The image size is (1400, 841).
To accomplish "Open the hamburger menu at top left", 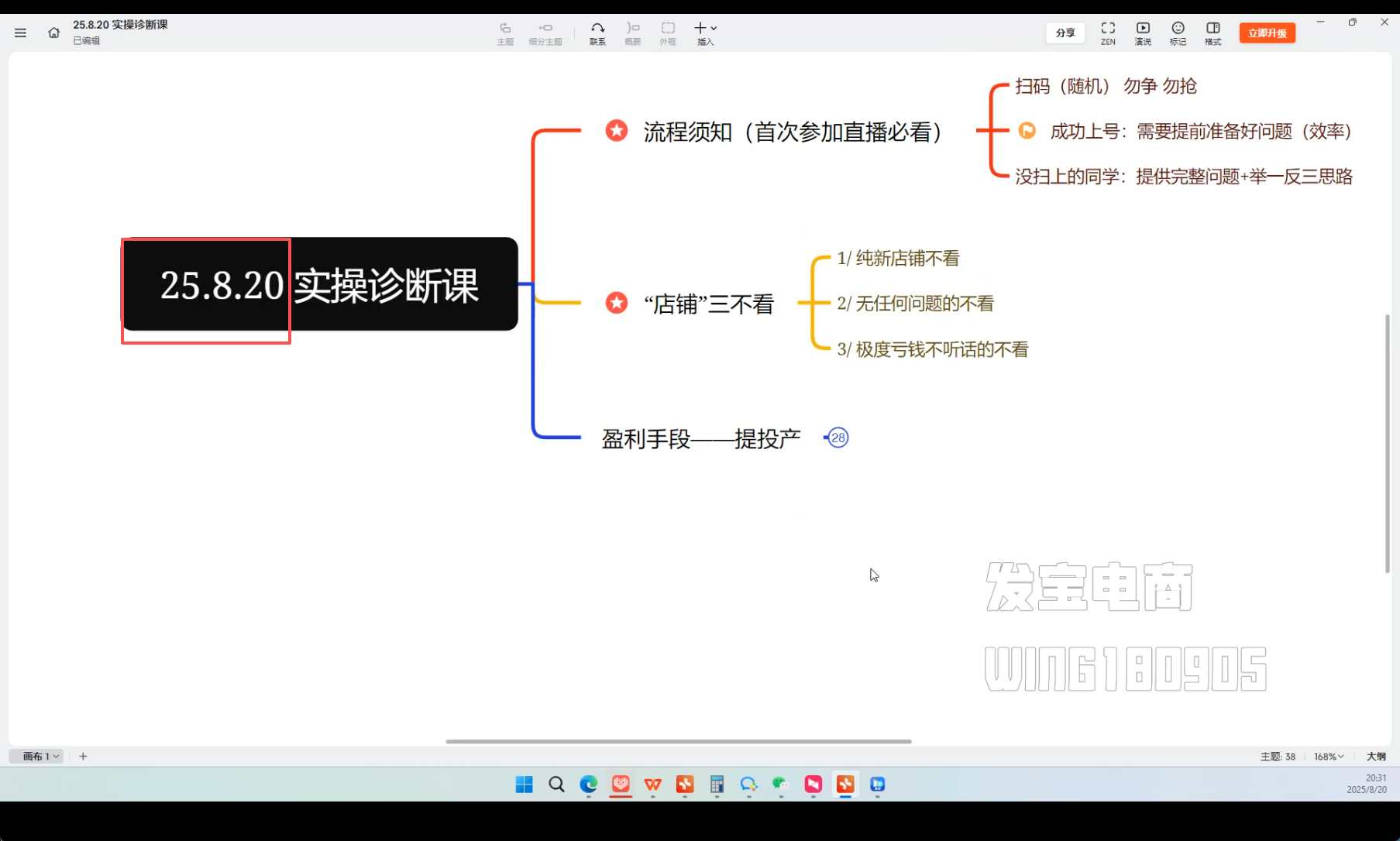I will 20,33.
